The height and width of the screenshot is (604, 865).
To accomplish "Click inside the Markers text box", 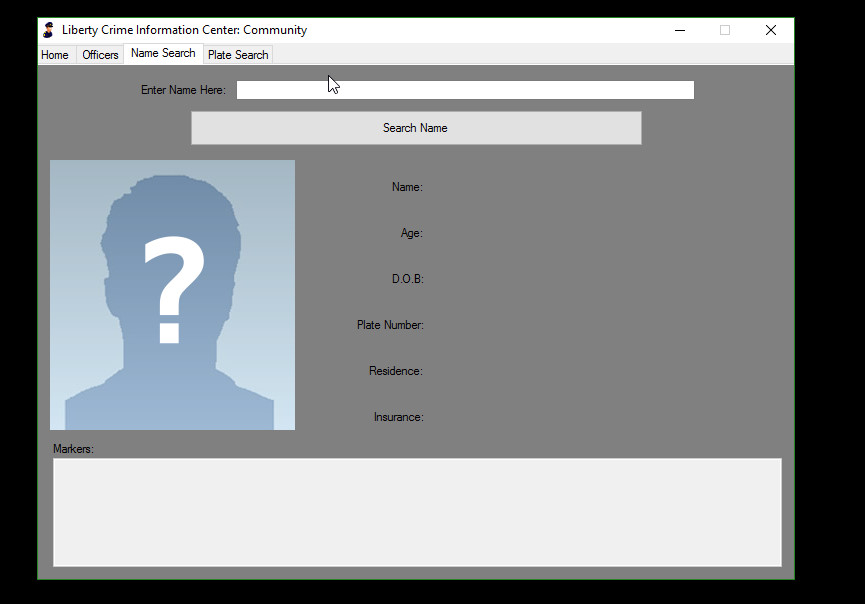I will pyautogui.click(x=416, y=512).
